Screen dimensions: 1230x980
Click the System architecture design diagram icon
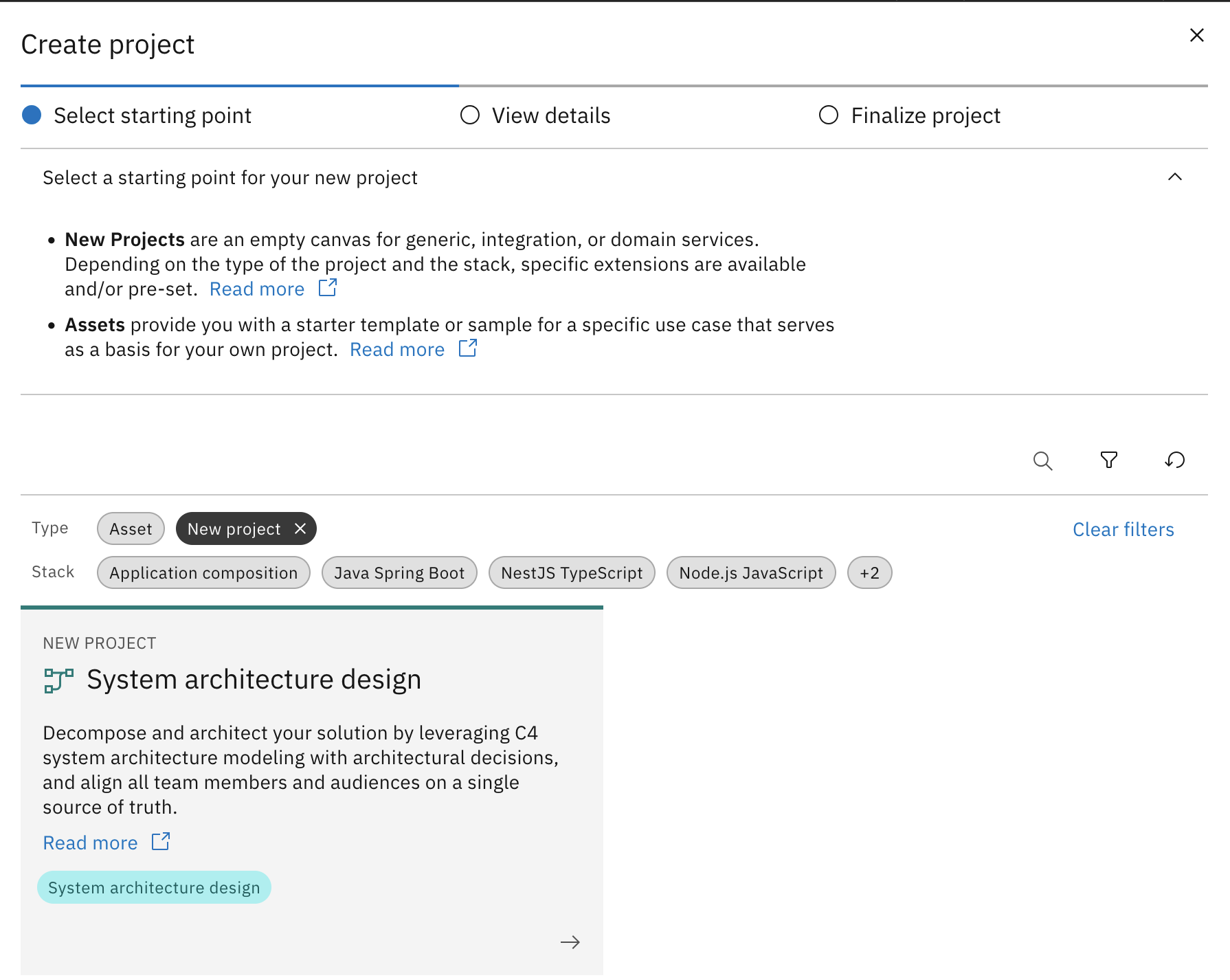[58, 680]
